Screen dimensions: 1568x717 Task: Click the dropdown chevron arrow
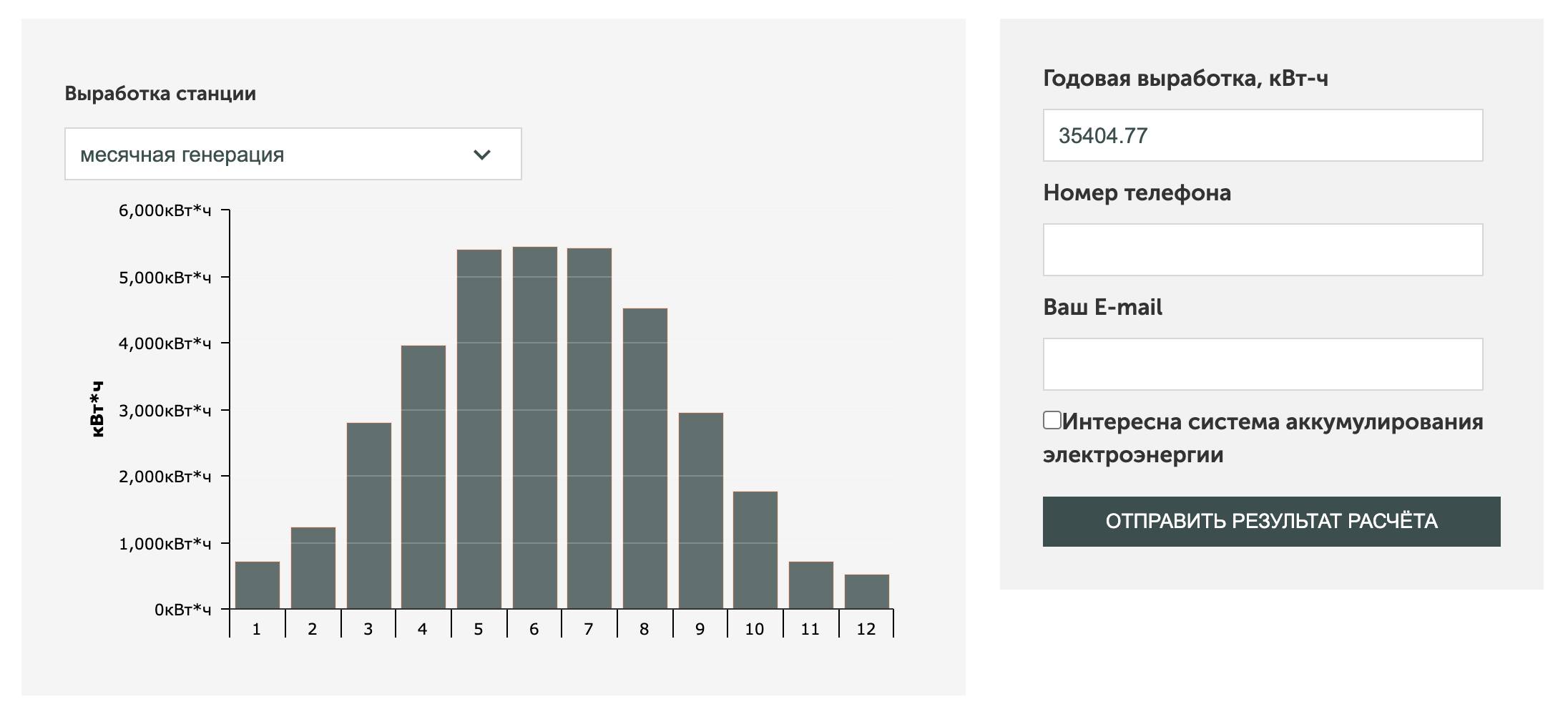pos(482,155)
